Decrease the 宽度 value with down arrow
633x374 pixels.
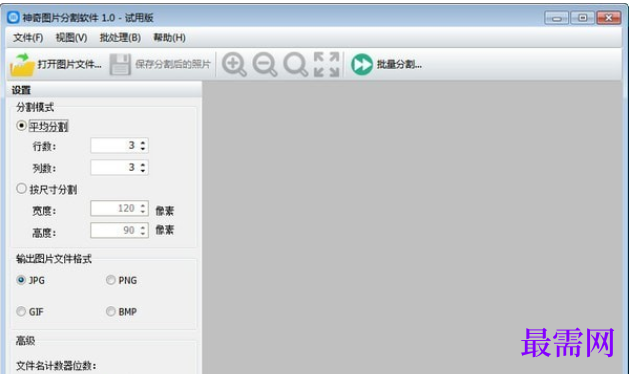click(x=143, y=212)
